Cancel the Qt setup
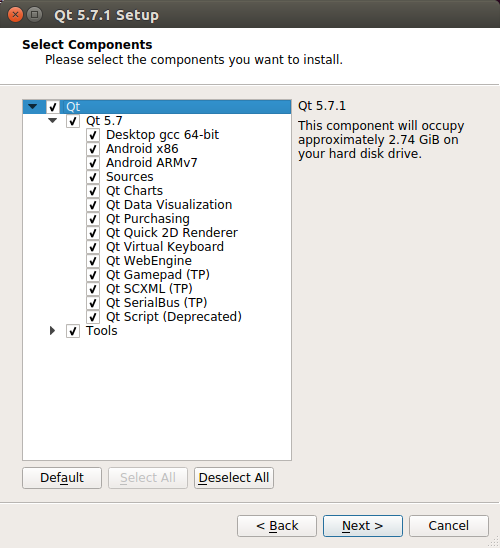The width and height of the screenshot is (500, 548). click(x=449, y=526)
